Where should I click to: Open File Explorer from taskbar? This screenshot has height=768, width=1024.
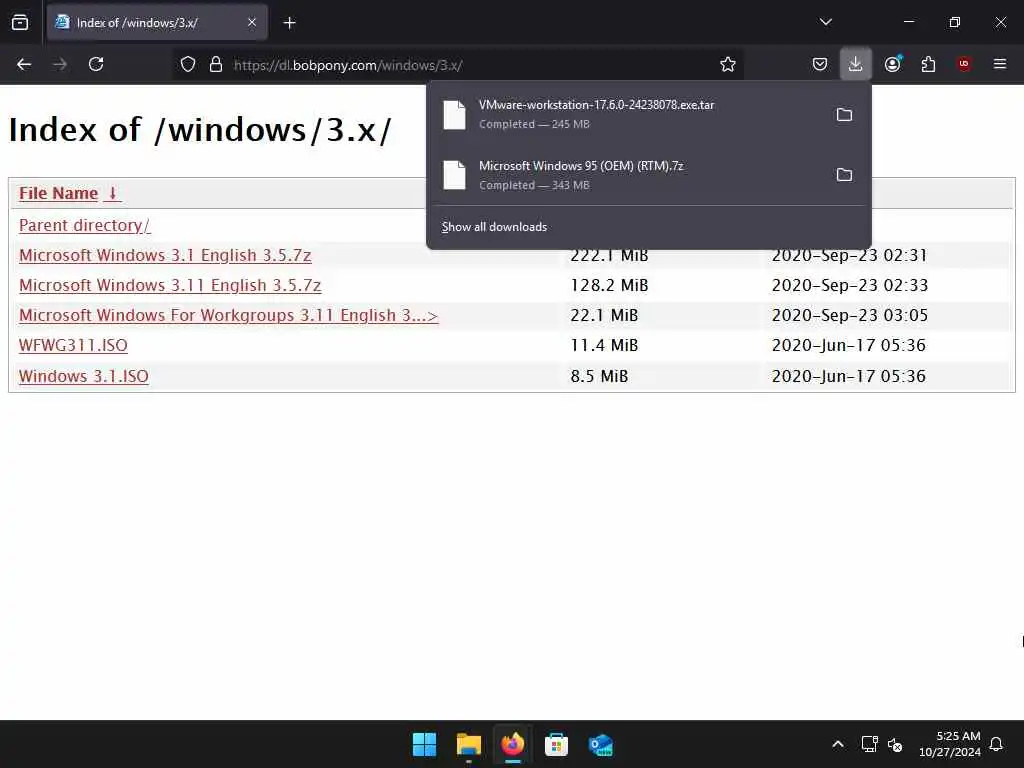point(469,744)
